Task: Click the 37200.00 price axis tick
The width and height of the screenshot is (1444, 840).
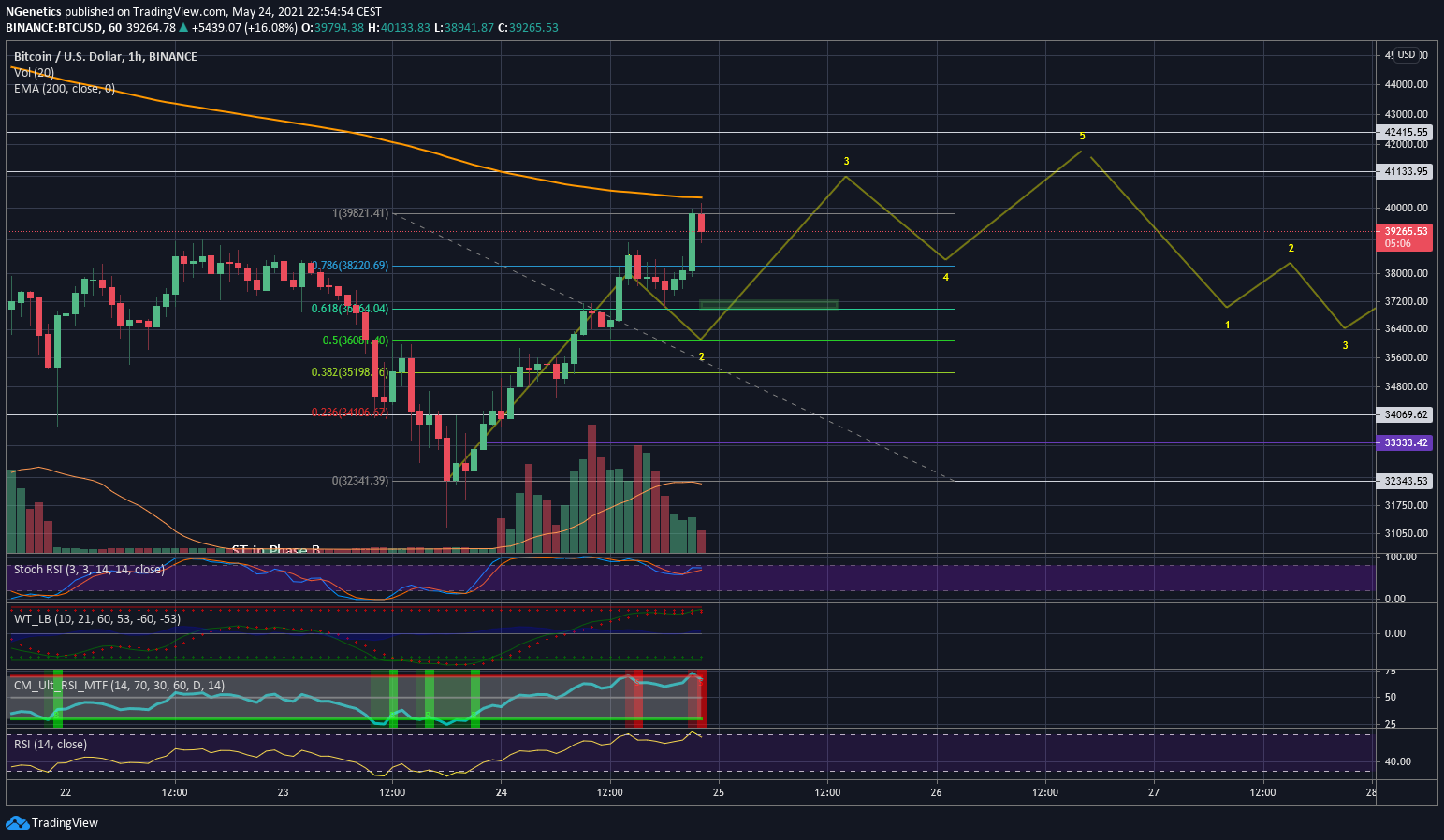Action: pos(1407,301)
